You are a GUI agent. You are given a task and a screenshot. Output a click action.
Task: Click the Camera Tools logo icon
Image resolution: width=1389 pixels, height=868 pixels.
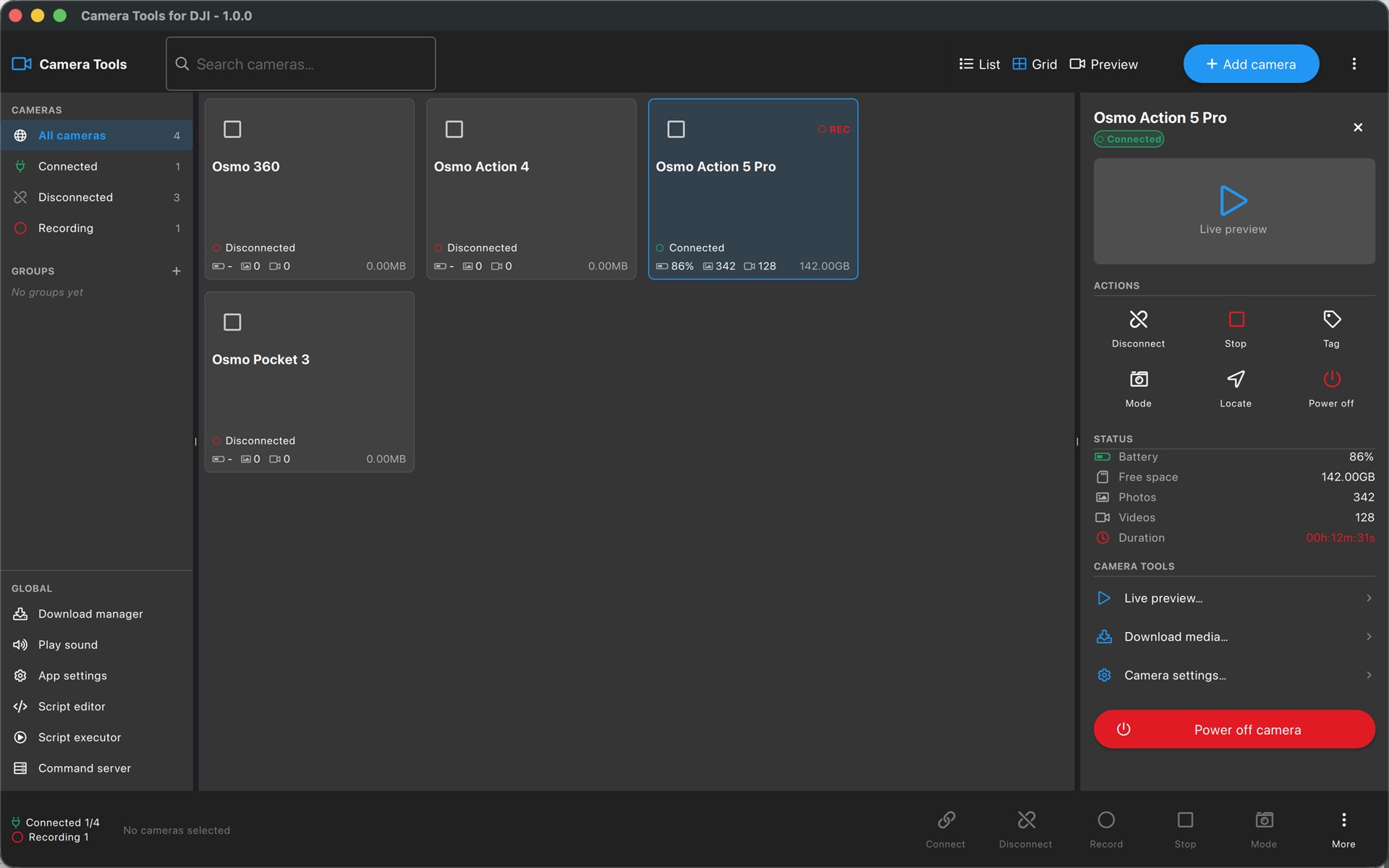point(22,64)
